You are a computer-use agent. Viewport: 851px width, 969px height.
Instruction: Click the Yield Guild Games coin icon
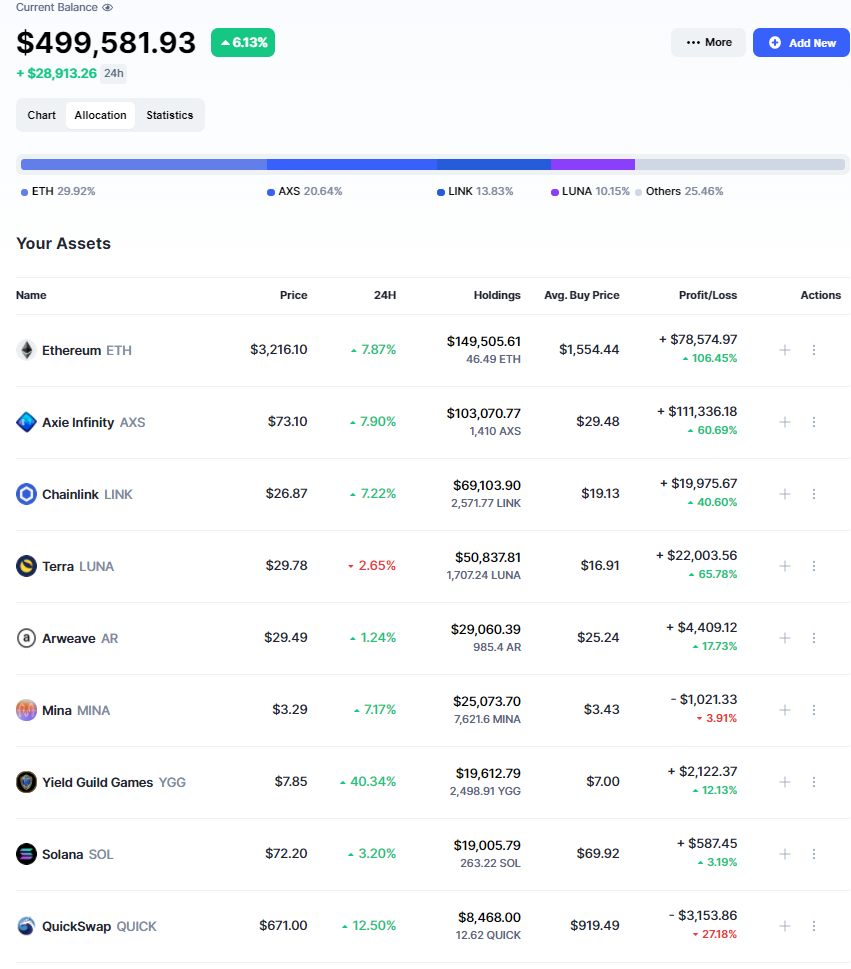(x=26, y=782)
